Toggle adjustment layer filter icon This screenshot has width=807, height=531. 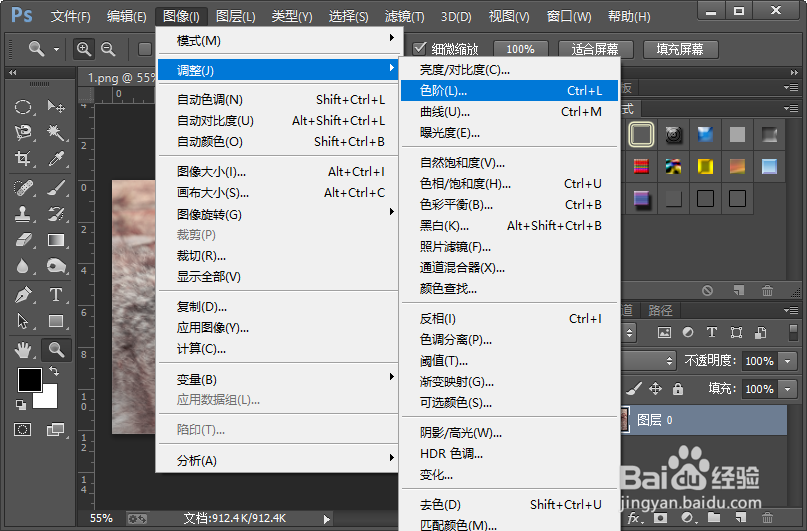[688, 332]
